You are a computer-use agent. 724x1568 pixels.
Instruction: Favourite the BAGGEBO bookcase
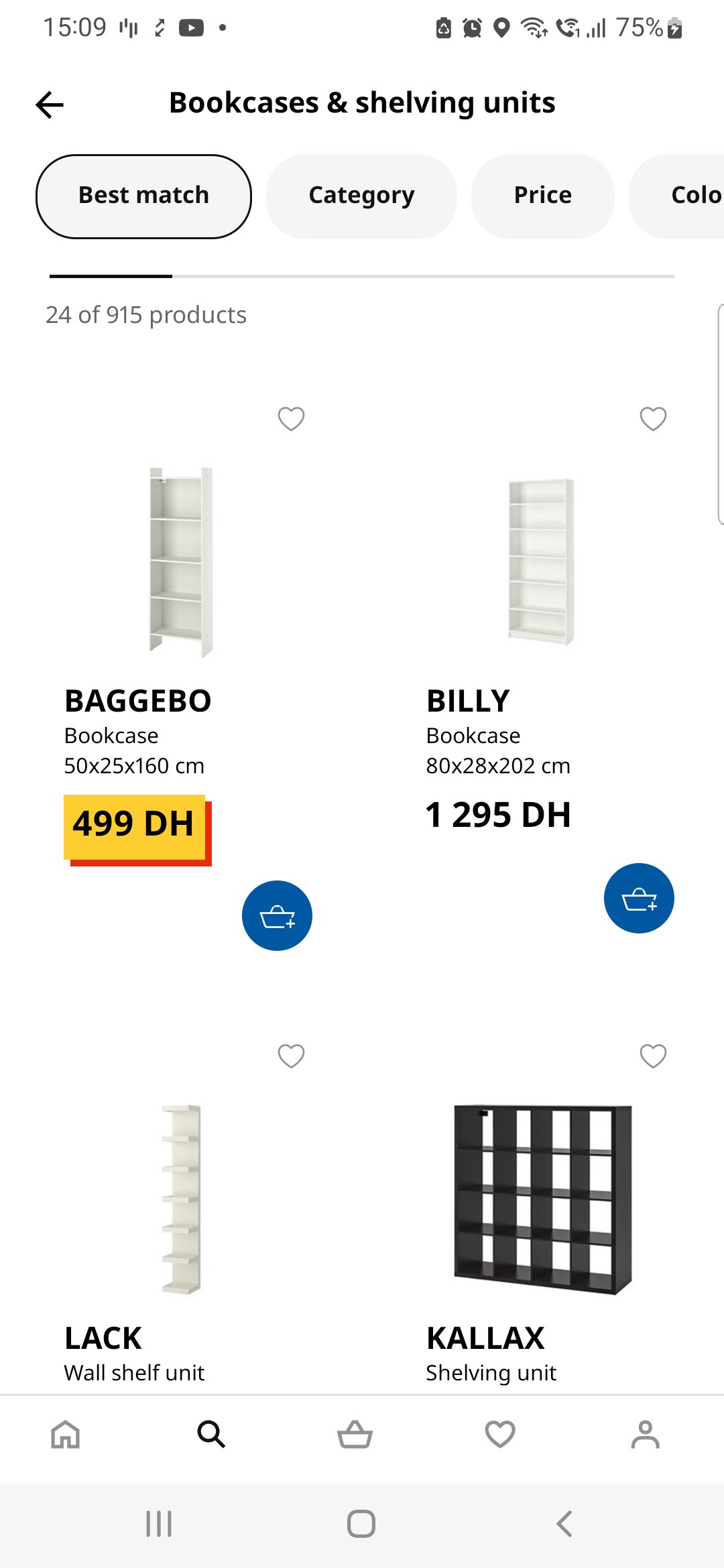click(x=291, y=419)
